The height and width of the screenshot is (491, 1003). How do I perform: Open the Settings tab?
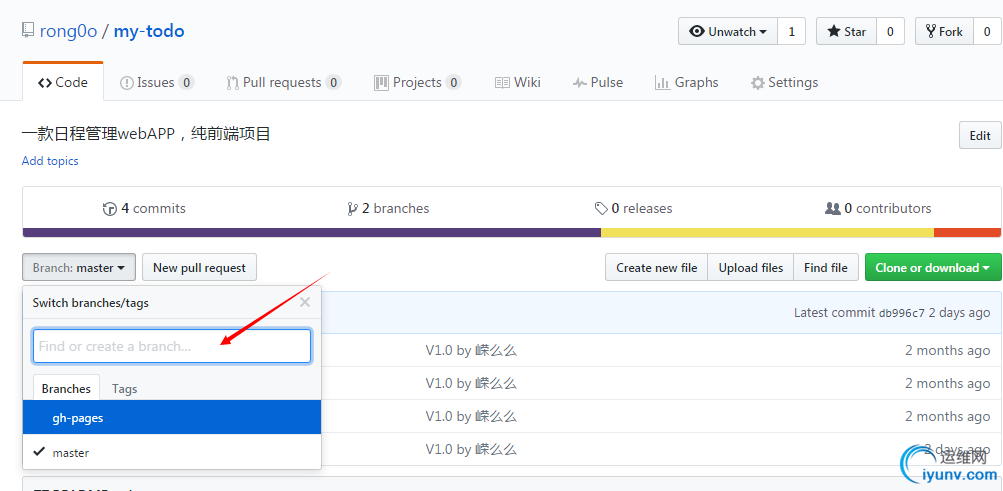click(784, 82)
